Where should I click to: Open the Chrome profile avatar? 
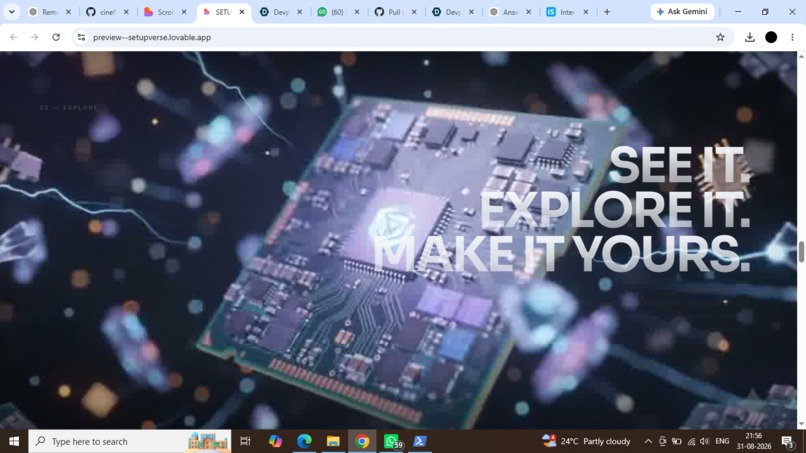tap(771, 37)
